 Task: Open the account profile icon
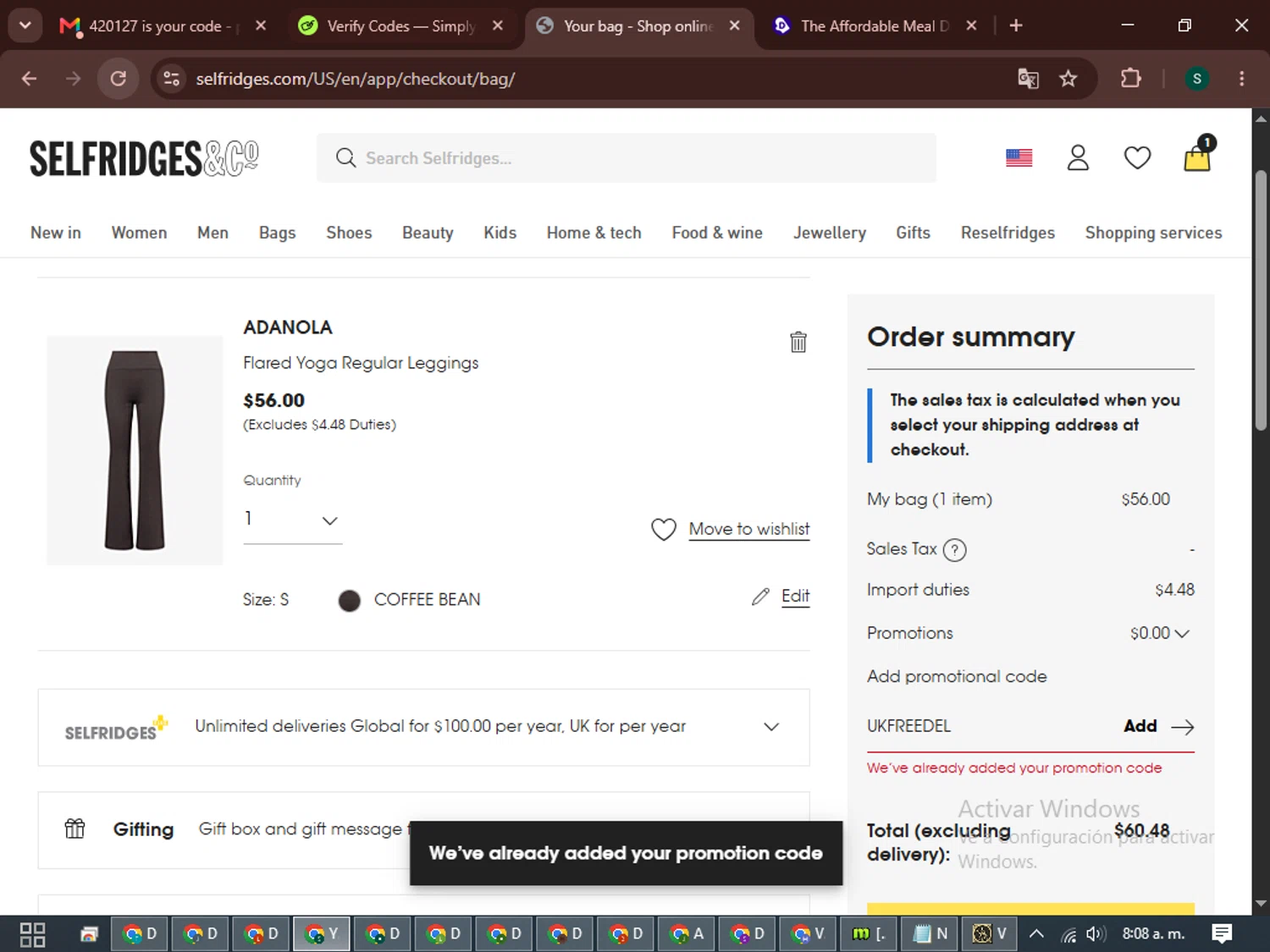pos(1078,158)
